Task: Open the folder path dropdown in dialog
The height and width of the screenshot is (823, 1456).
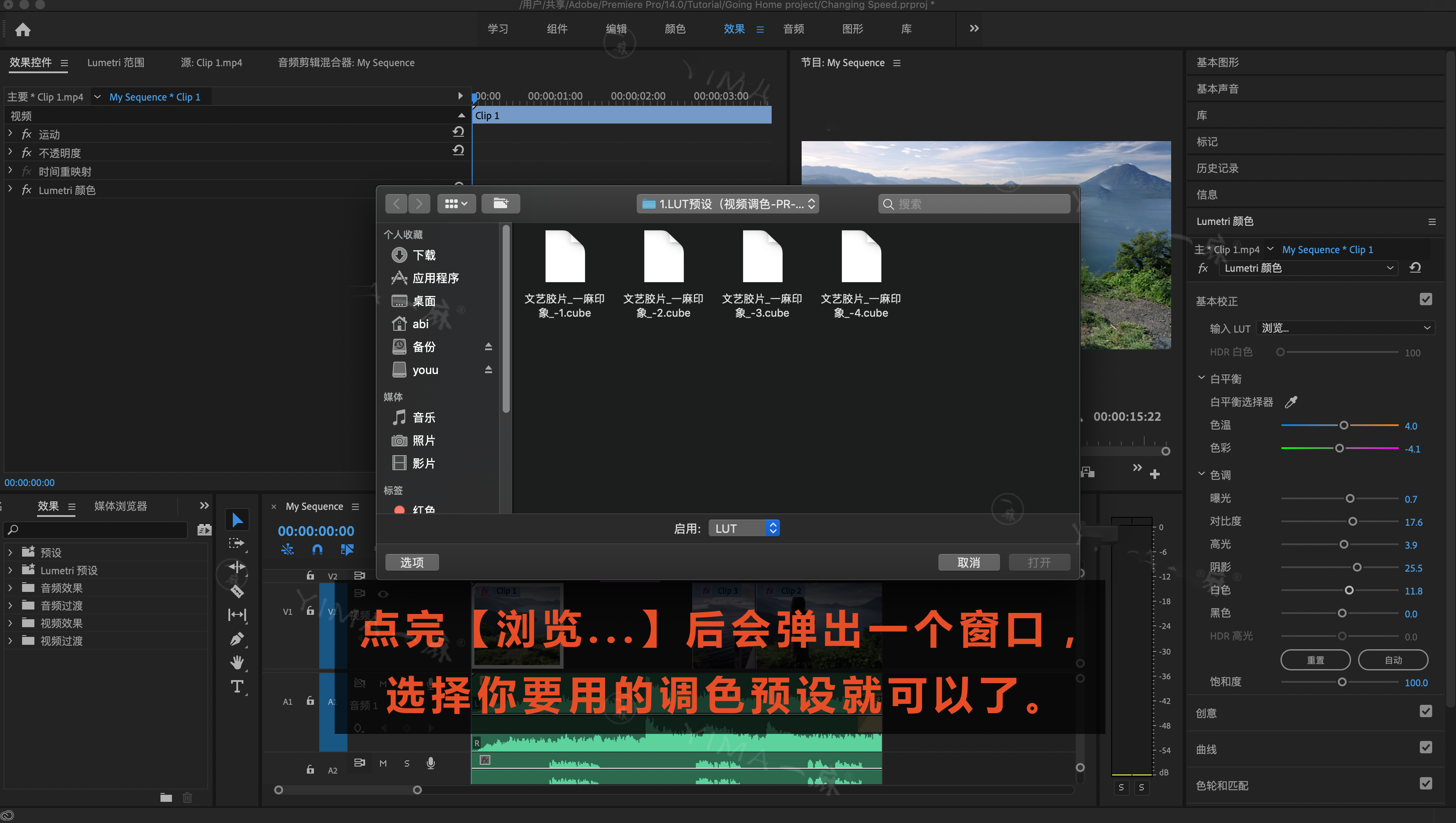Action: pos(728,203)
